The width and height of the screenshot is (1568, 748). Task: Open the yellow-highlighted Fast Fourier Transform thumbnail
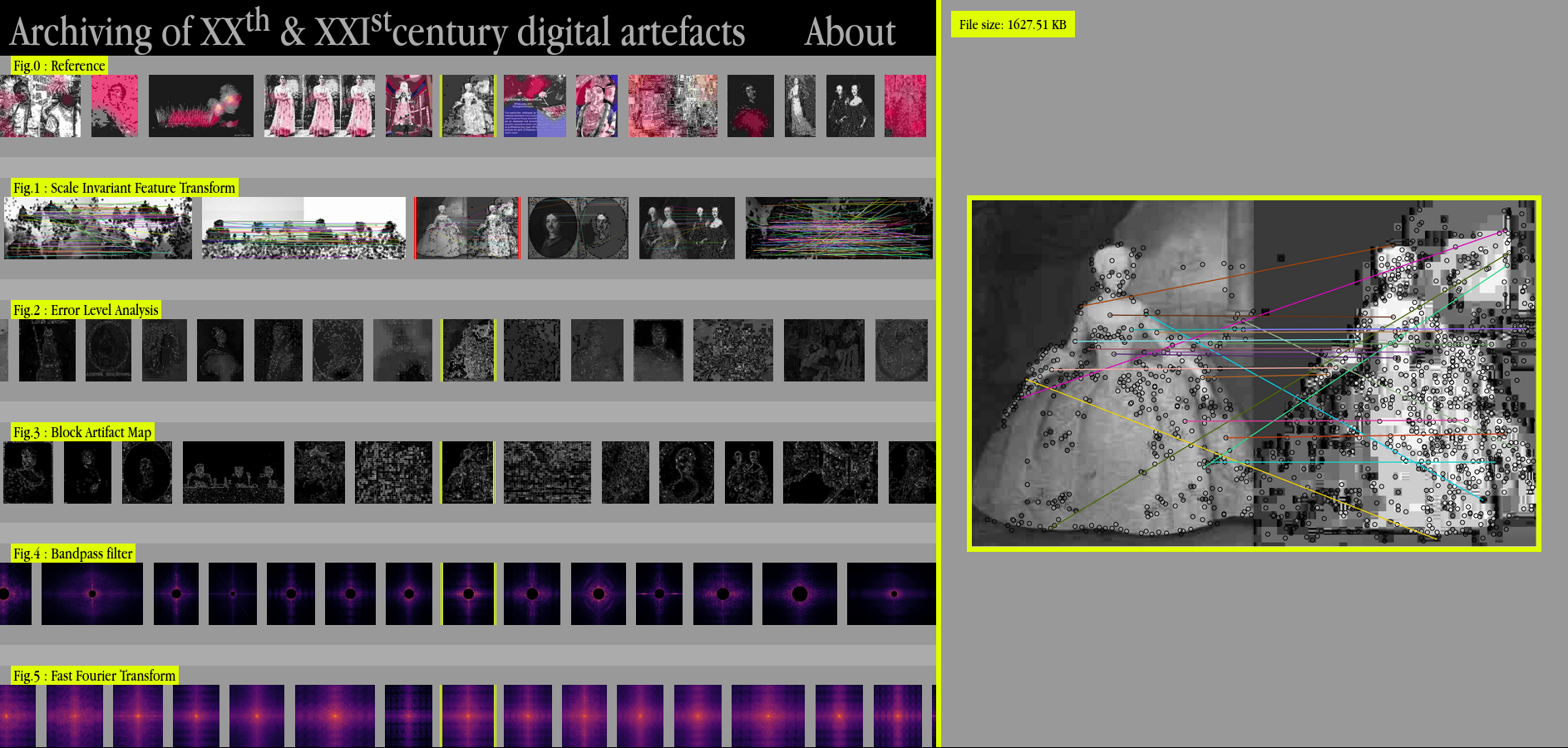coord(469,716)
